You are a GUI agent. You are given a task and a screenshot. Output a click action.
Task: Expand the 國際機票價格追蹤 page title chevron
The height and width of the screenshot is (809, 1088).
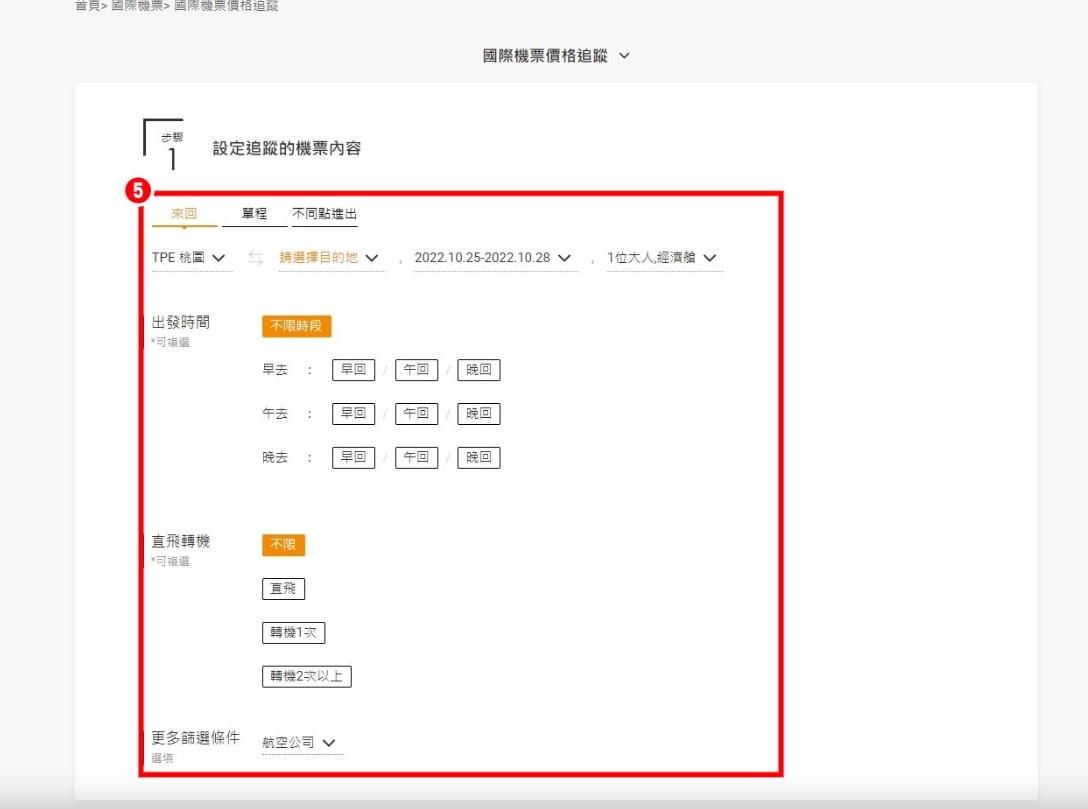(x=625, y=56)
